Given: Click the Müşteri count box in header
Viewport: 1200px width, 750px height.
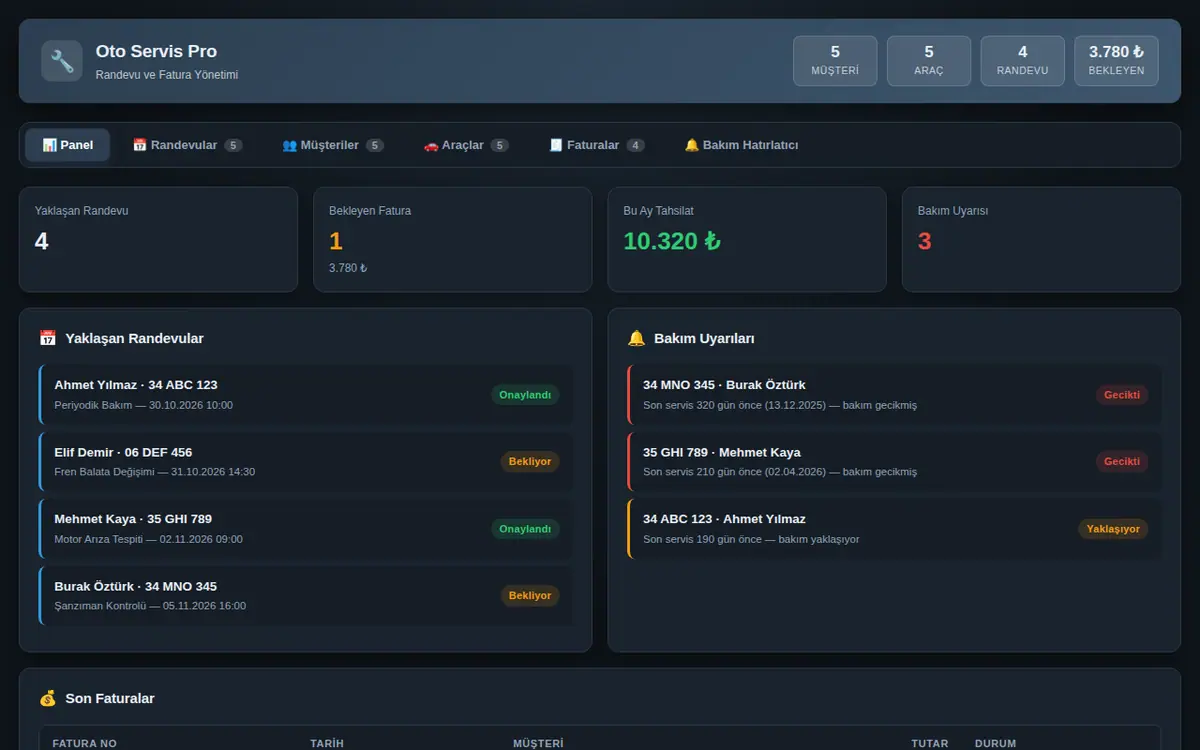Looking at the screenshot, I should (835, 61).
